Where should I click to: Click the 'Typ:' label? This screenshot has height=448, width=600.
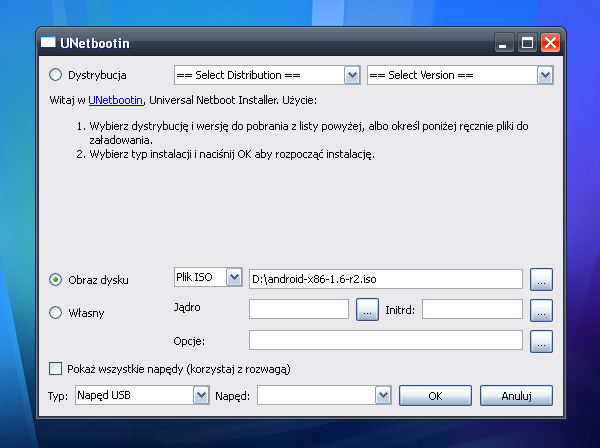point(58,396)
